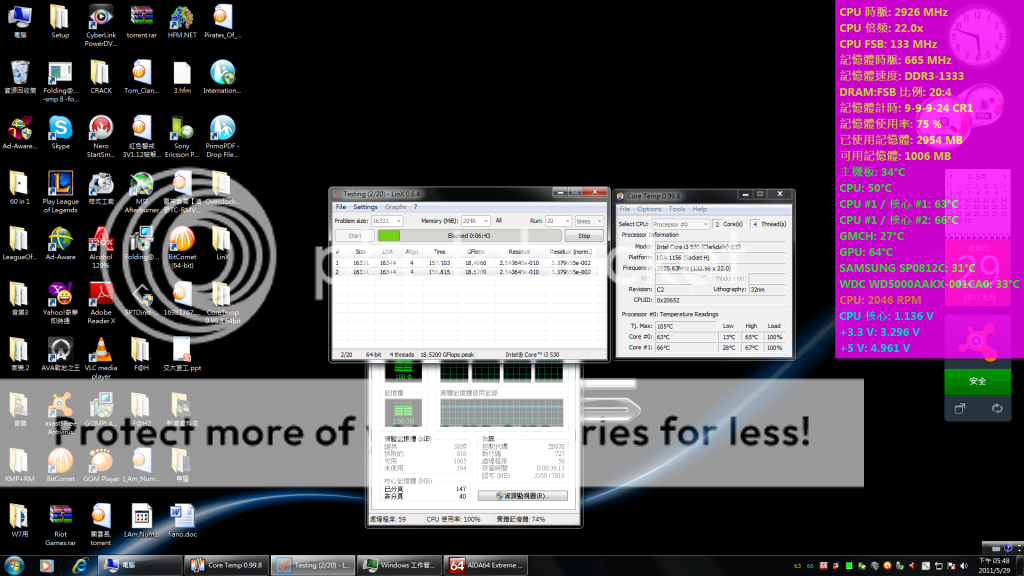This screenshot has height=576, width=1024.
Task: Open the avast! Free Antivirus shortcut
Action: pos(60,415)
